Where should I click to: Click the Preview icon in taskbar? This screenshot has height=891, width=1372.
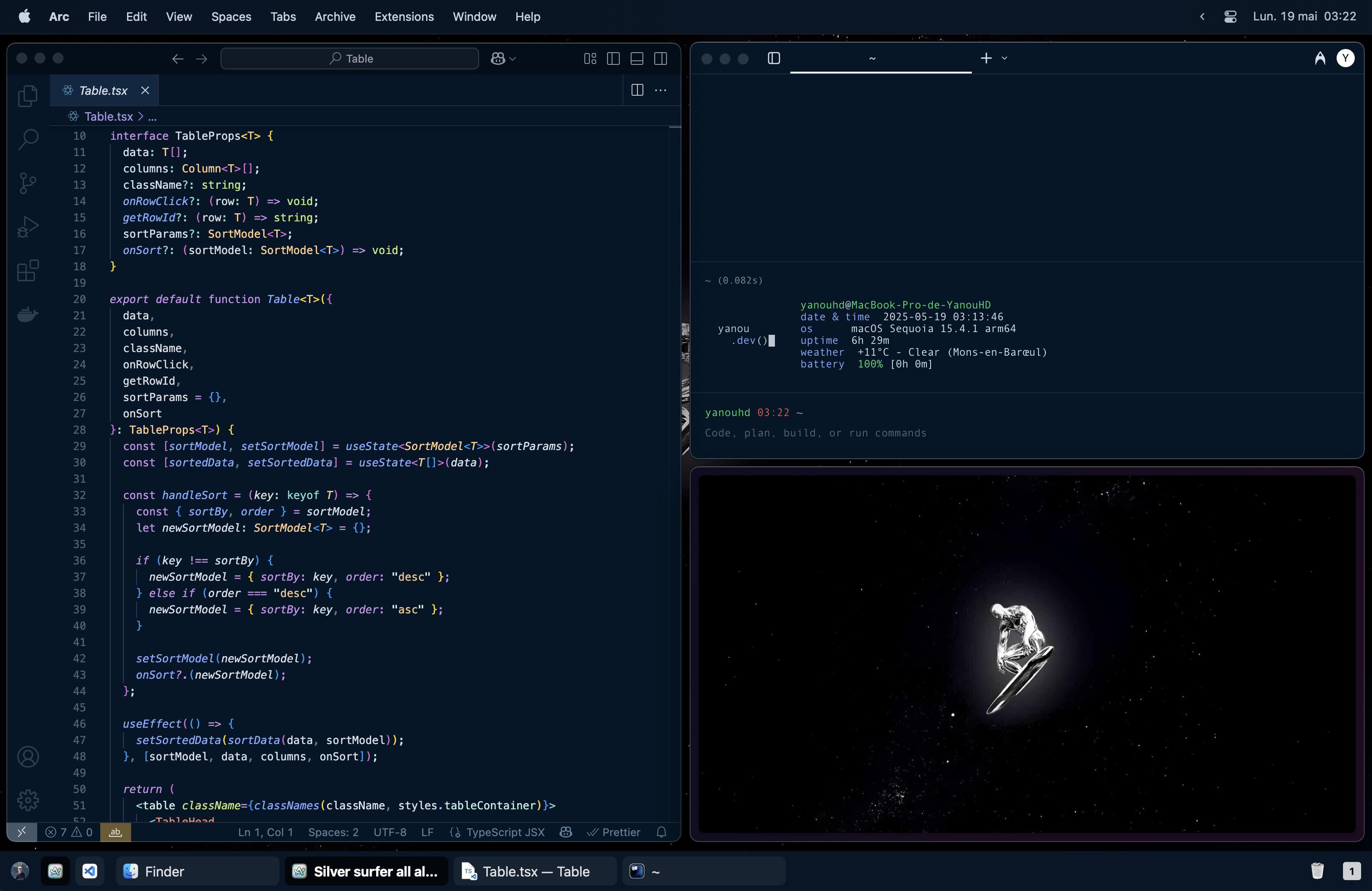[55, 871]
